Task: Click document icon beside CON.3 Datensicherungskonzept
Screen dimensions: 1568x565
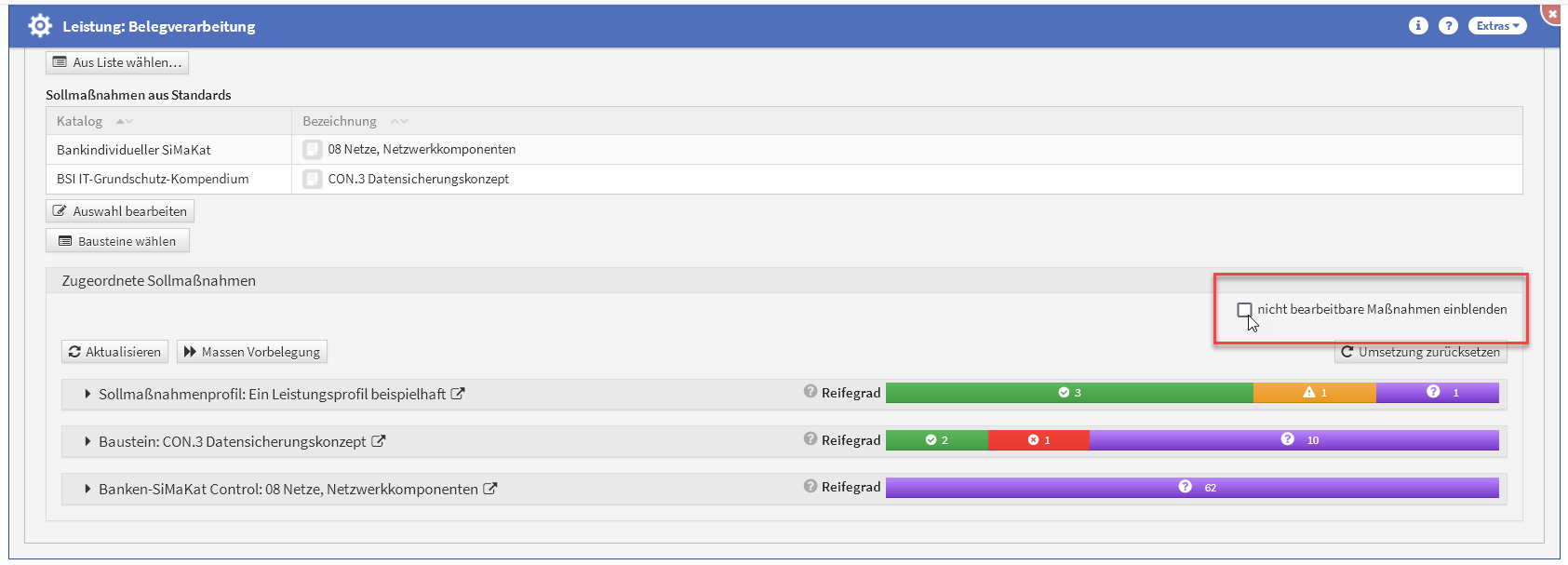Action: [x=313, y=179]
